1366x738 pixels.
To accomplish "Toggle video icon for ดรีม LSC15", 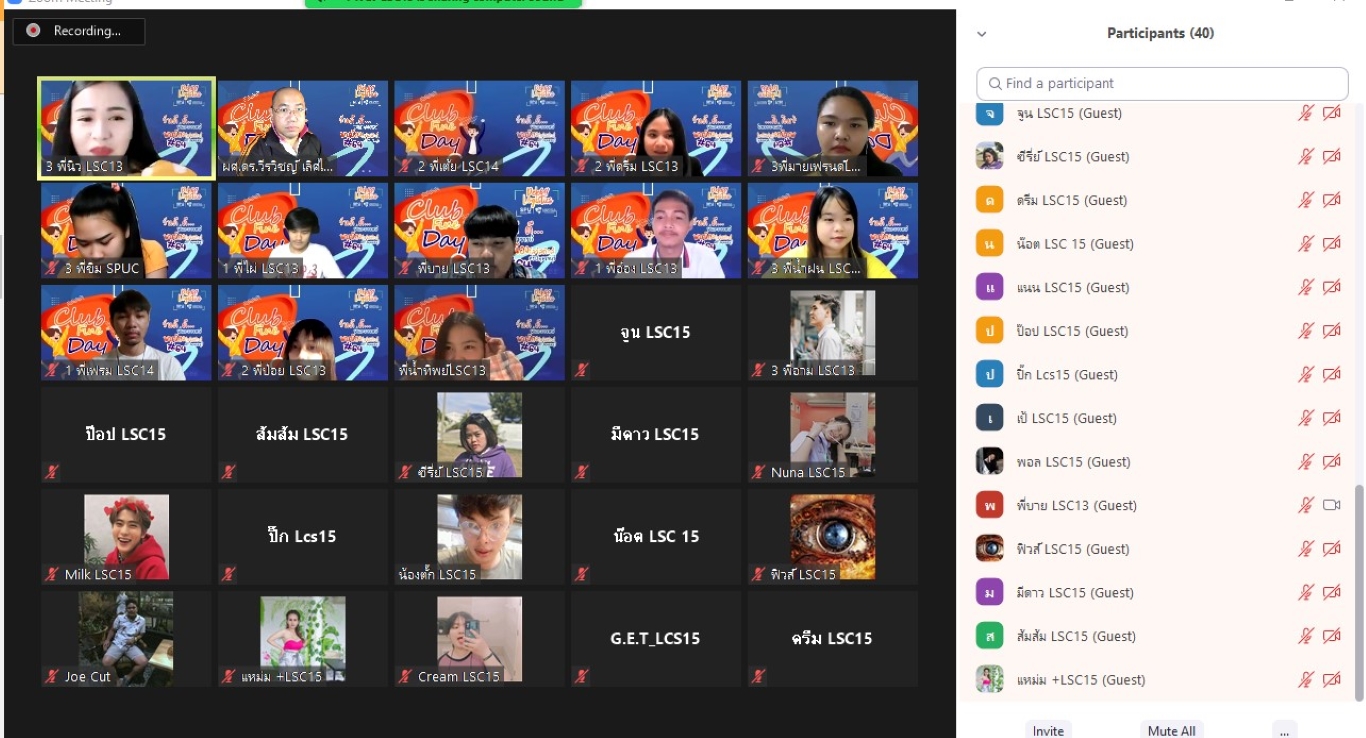I will 1331,200.
